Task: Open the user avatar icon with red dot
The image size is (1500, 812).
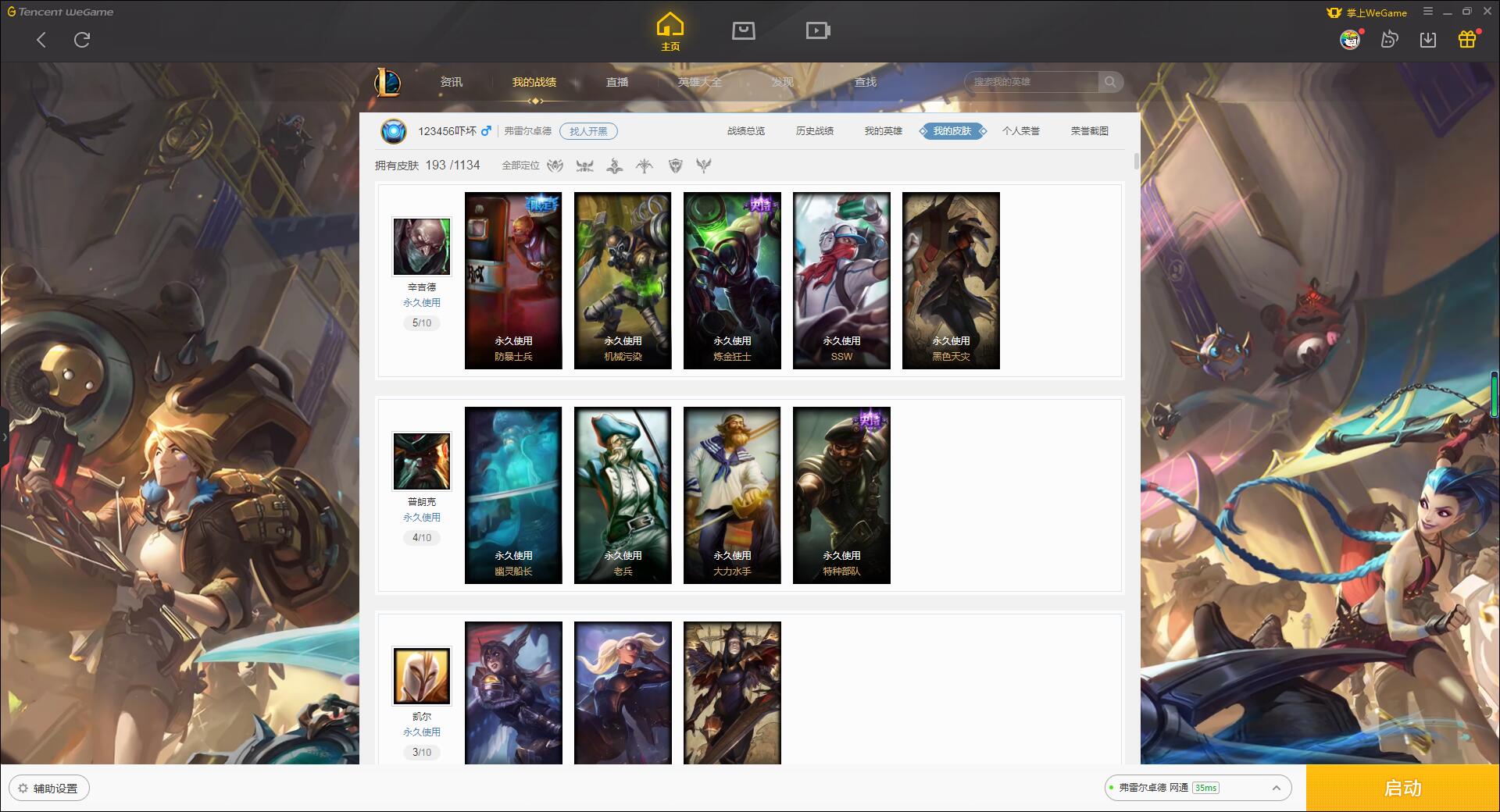Action: pos(1350,39)
